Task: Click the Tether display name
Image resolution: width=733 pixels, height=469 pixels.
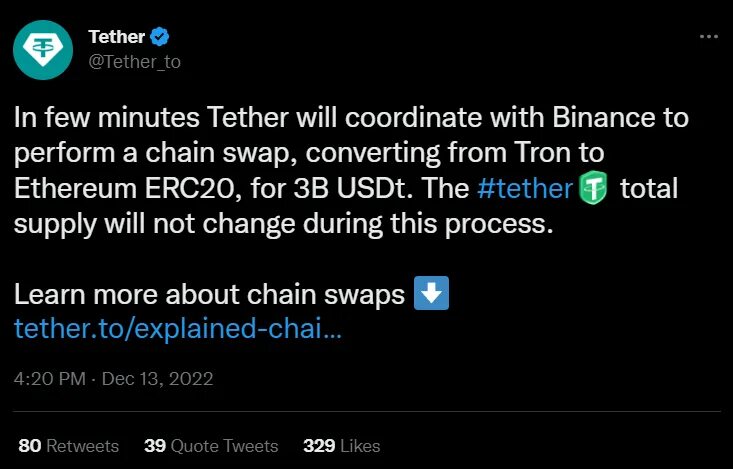Action: (x=115, y=38)
